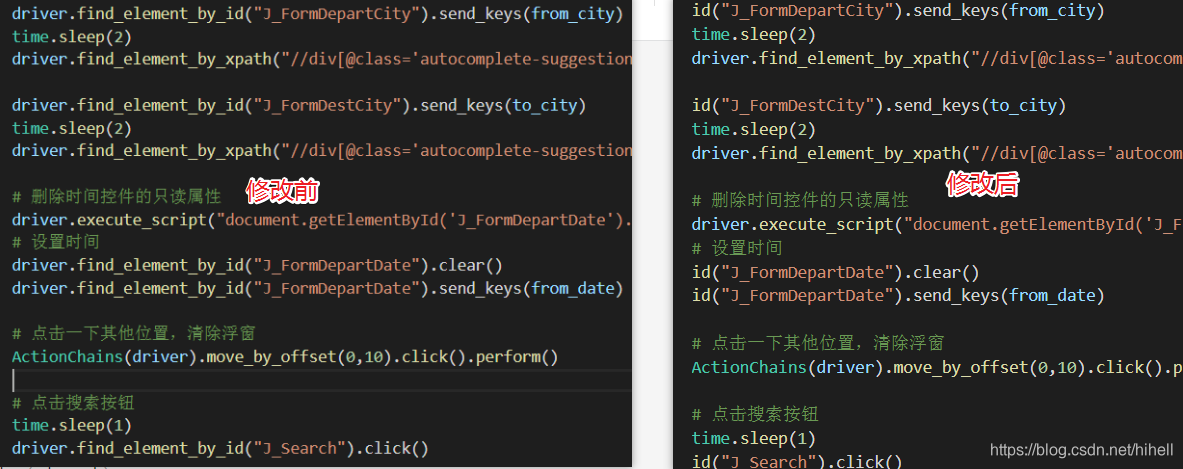Click id("J_FormDepartDate").clear() in right pane
The height and width of the screenshot is (469, 1183).
click(x=836, y=271)
